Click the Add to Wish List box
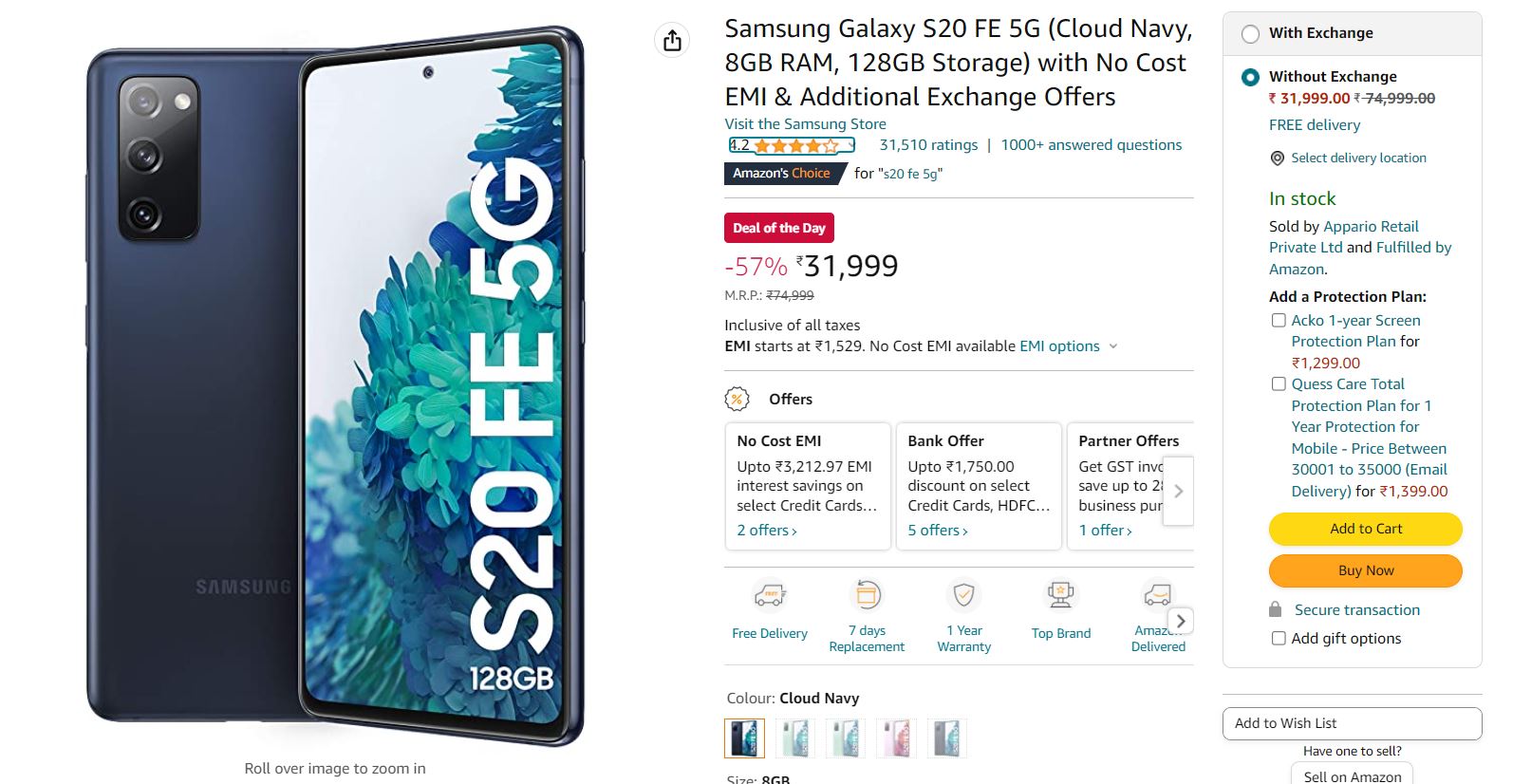The width and height of the screenshot is (1531, 784). click(1352, 723)
